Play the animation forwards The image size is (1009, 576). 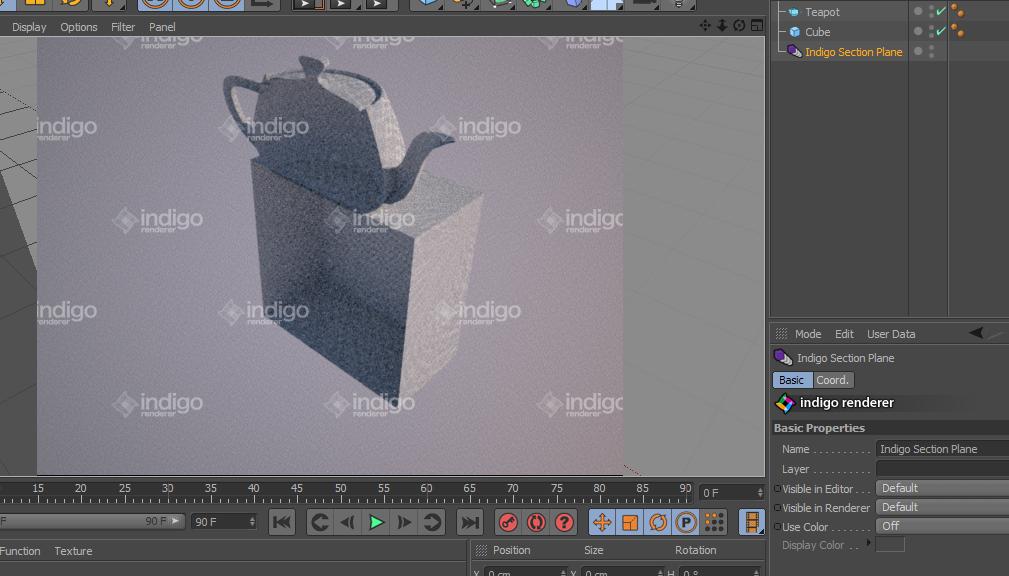point(376,522)
